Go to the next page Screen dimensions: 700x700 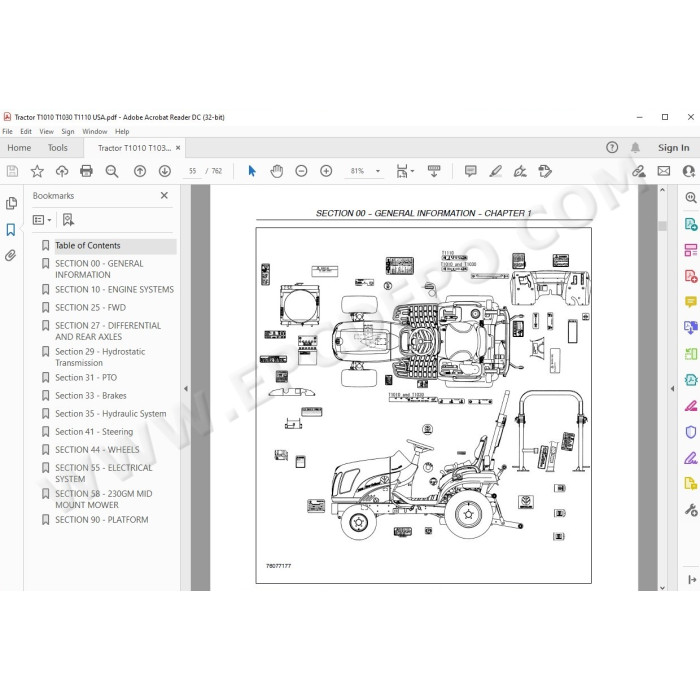point(165,171)
